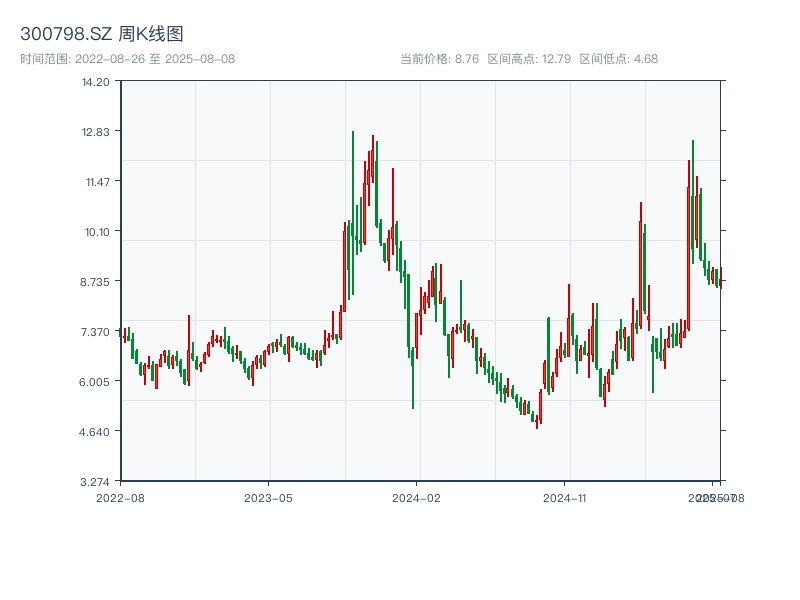This screenshot has height=600, width=800.
Task: Click the current price value 当前价格: 8.76
Action: 439,59
